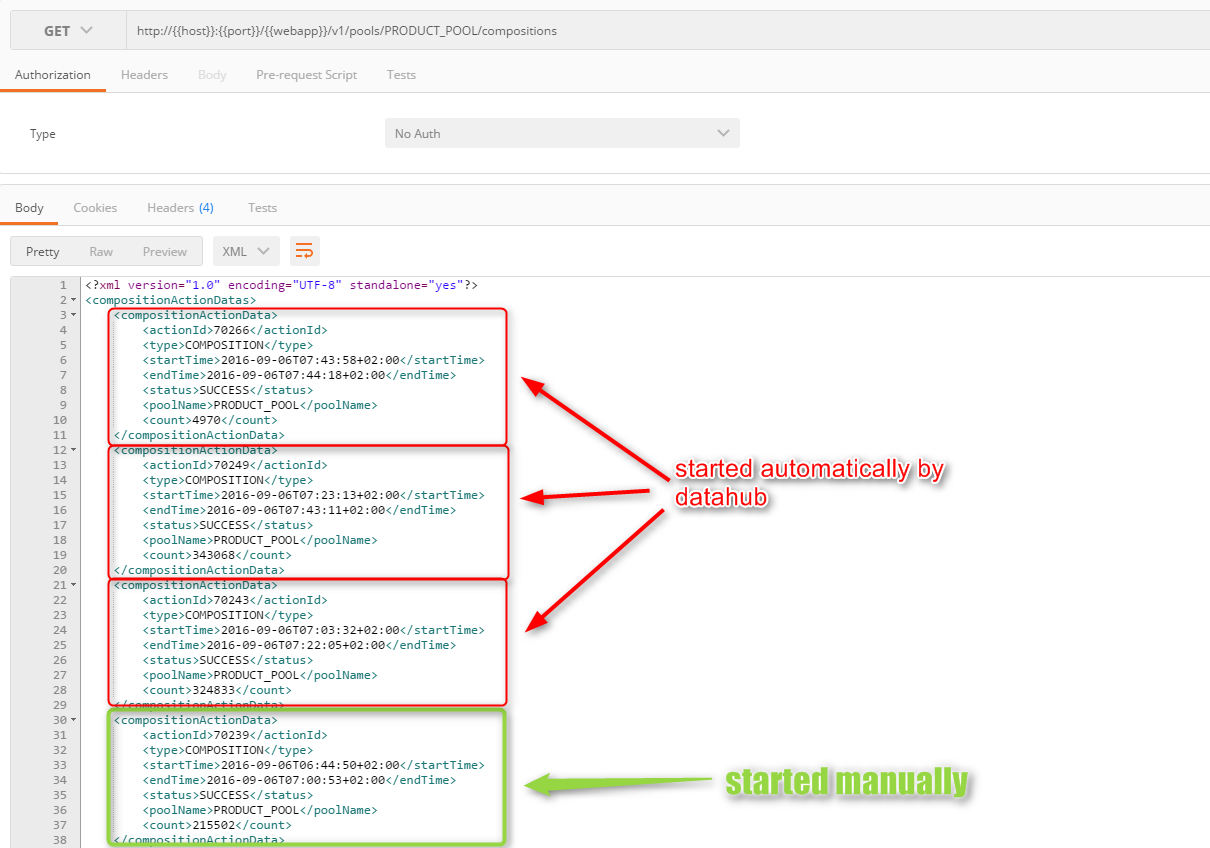This screenshot has height=848, width=1210.
Task: Open the Pre-request Script tab
Action: (x=306, y=75)
